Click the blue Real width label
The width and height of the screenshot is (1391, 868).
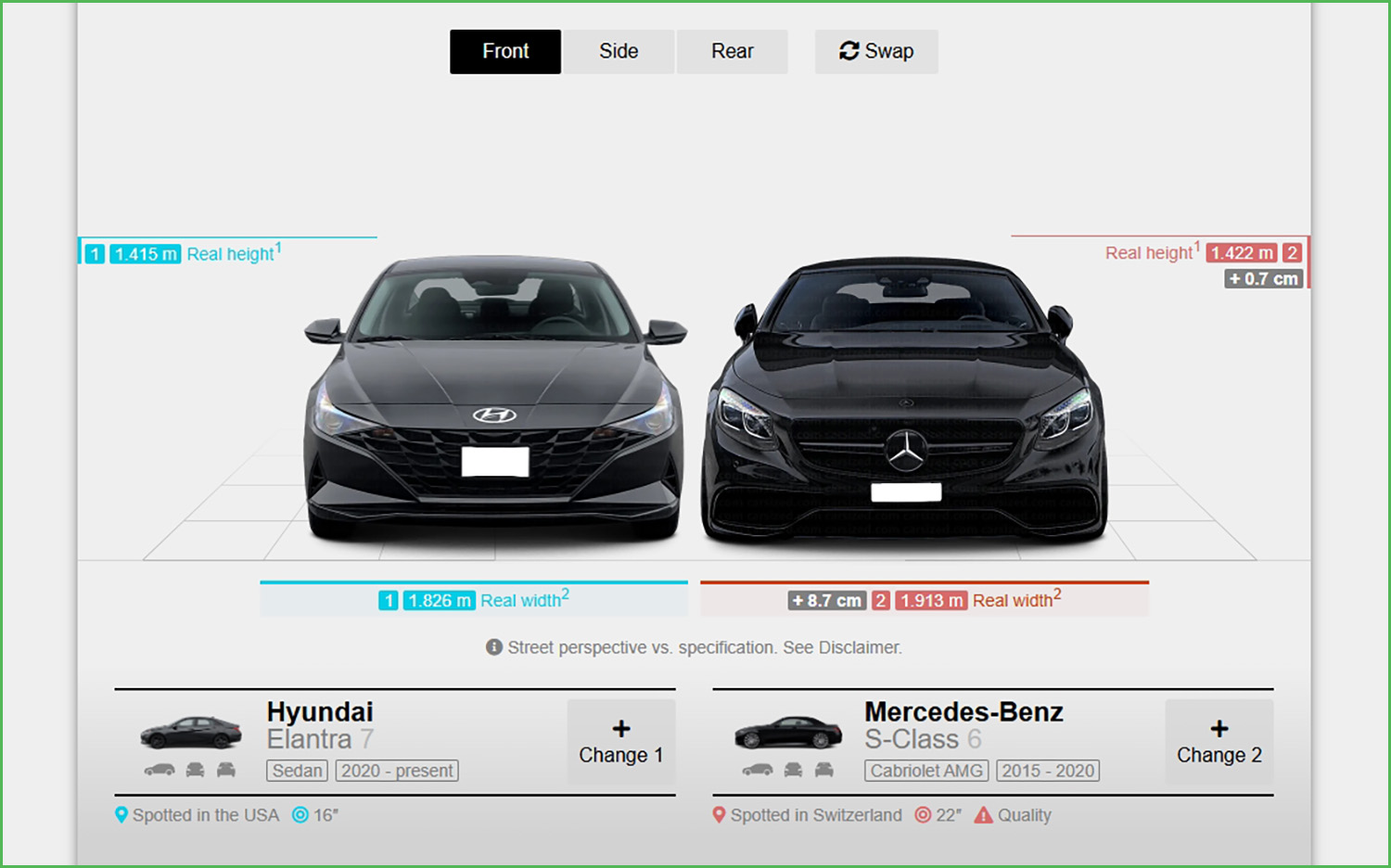(x=525, y=599)
